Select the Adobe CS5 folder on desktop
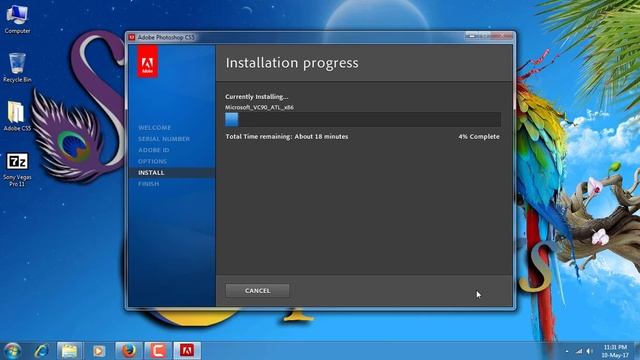Image resolution: width=640 pixels, height=360 pixels. (17, 116)
